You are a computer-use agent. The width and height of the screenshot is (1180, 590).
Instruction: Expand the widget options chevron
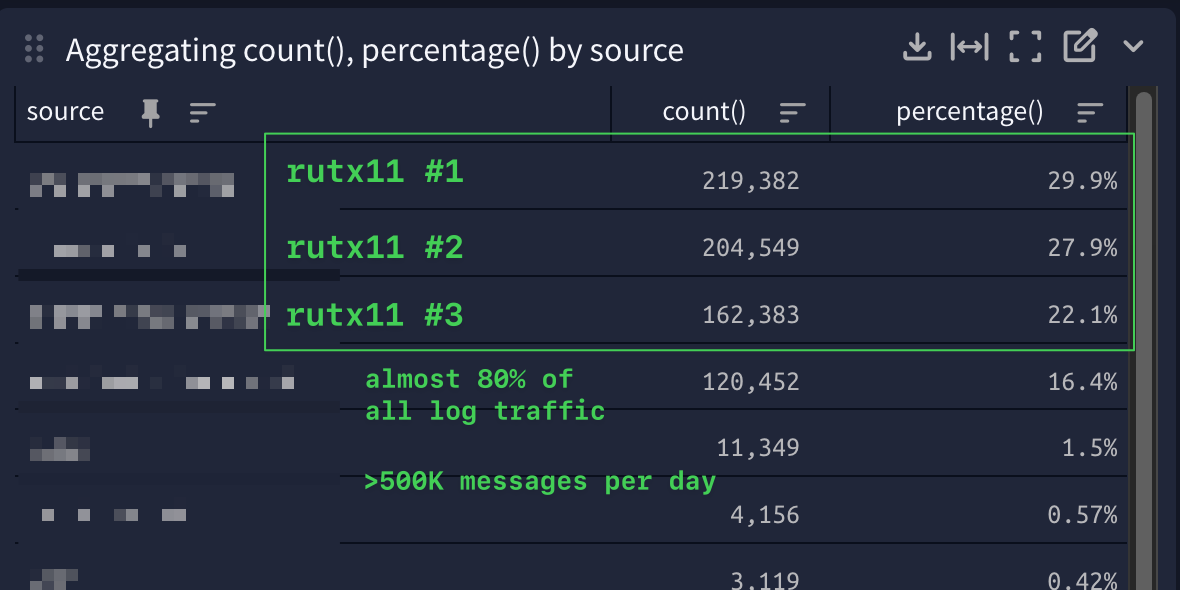pyautogui.click(x=1133, y=47)
